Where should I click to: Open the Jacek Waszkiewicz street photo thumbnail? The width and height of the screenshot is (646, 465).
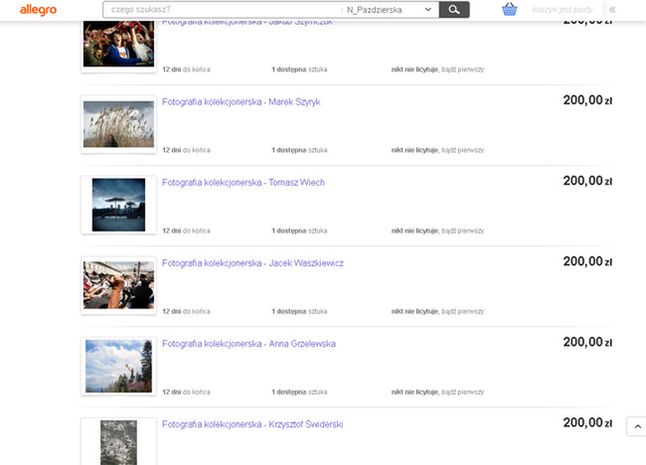pyautogui.click(x=119, y=285)
